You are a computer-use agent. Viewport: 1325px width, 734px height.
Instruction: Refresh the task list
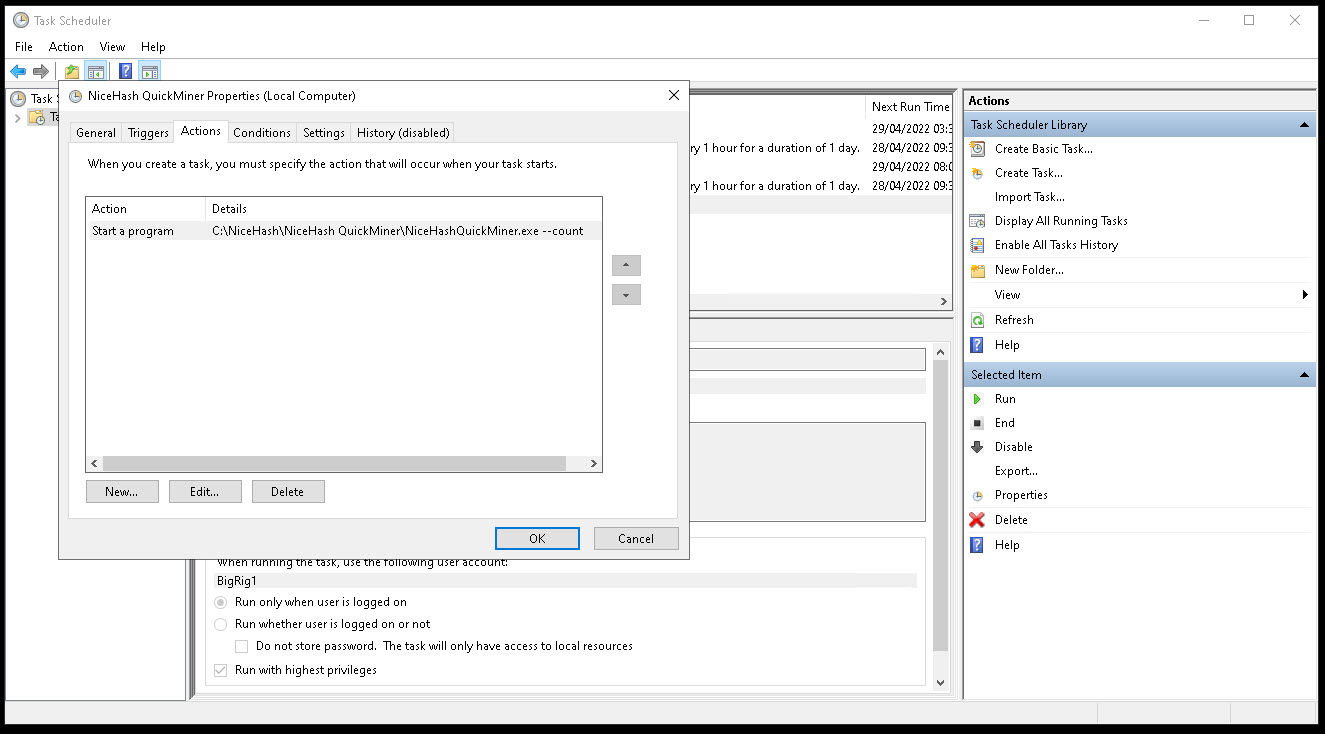tap(1012, 319)
